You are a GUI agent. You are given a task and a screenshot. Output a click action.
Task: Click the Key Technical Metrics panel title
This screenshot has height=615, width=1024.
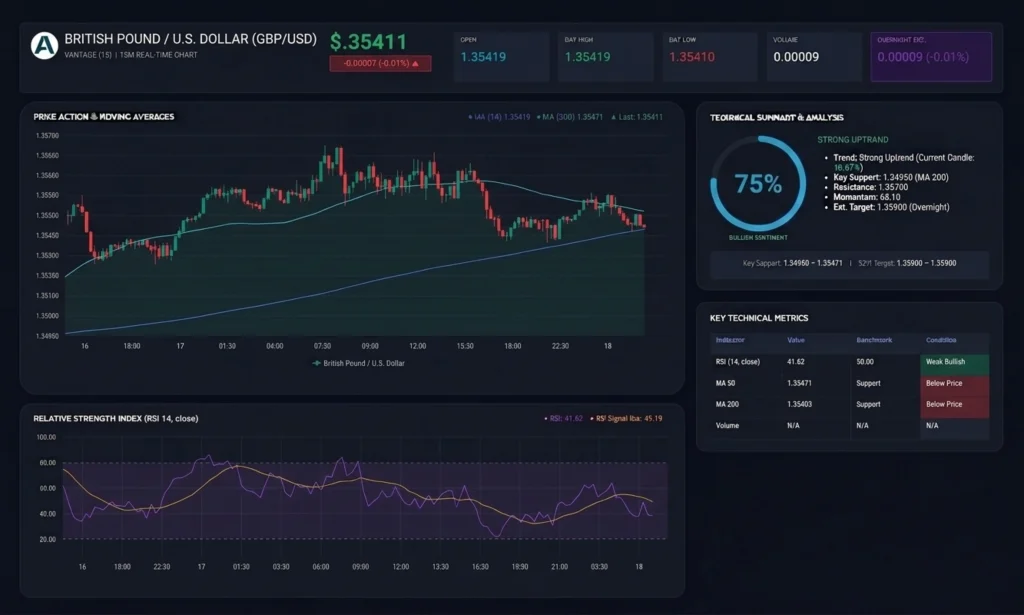(x=759, y=318)
